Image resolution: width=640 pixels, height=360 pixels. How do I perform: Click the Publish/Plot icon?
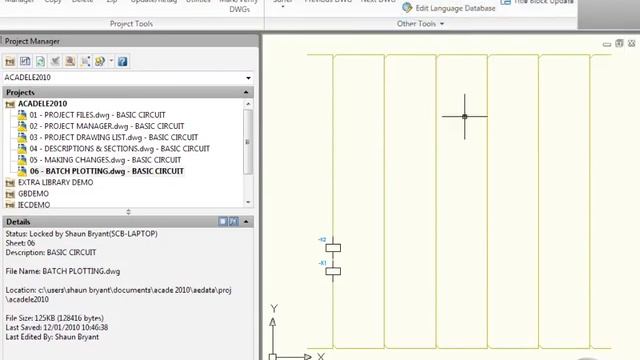click(x=100, y=62)
